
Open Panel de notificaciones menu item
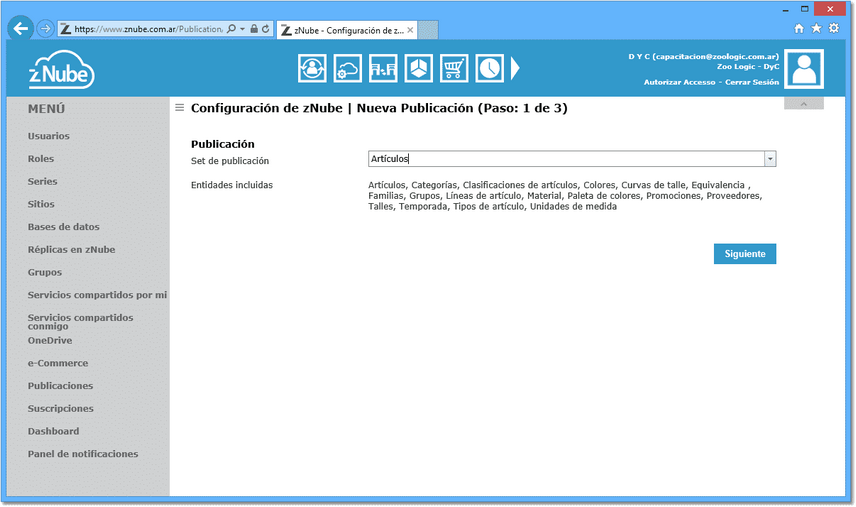pyautogui.click(x=83, y=454)
